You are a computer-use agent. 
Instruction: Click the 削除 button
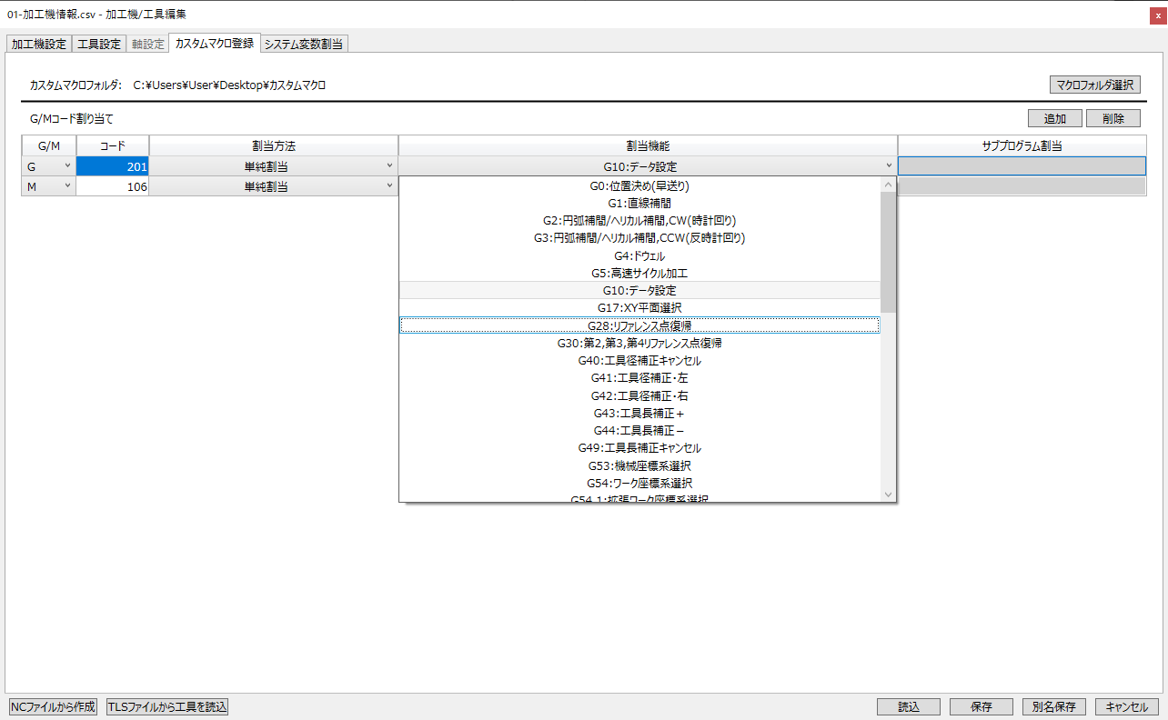(1113, 119)
